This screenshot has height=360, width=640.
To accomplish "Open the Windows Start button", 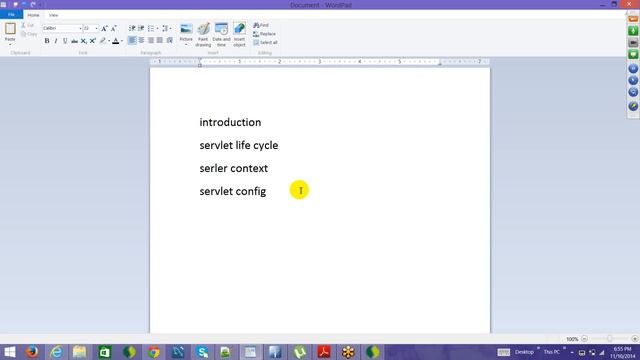I will 9,352.
